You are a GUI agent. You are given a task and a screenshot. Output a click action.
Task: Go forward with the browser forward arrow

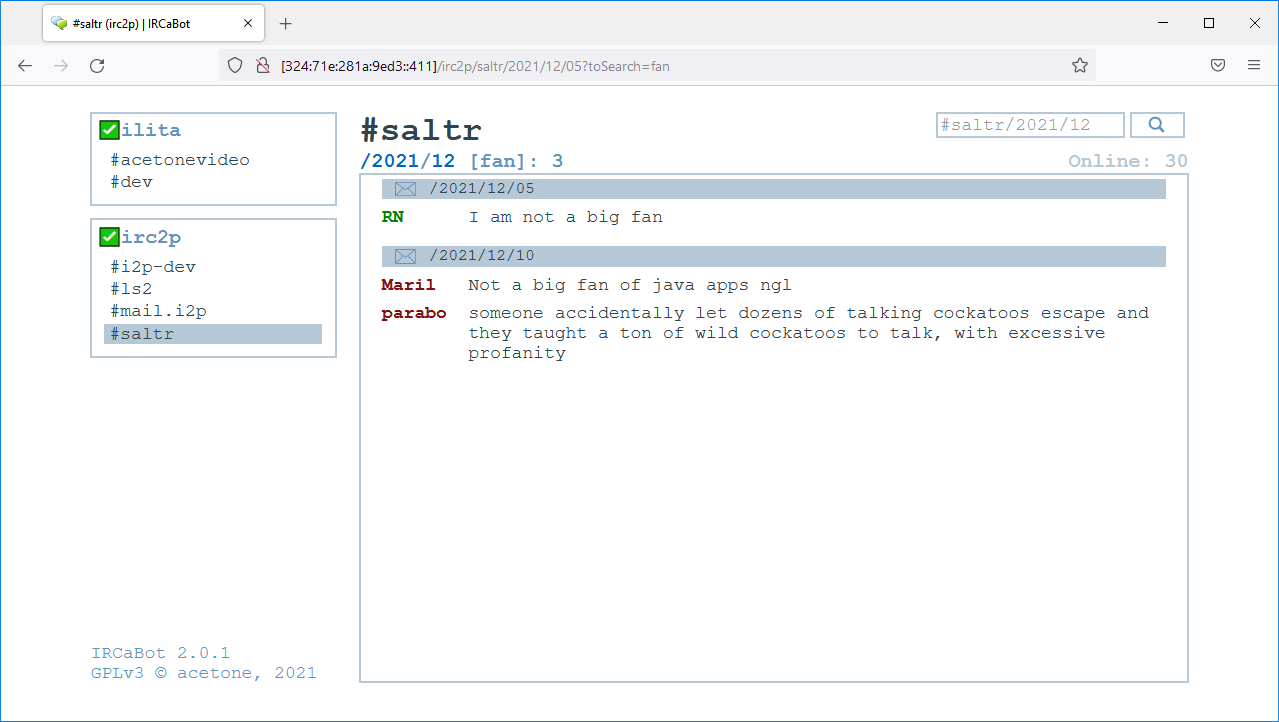tap(61, 65)
